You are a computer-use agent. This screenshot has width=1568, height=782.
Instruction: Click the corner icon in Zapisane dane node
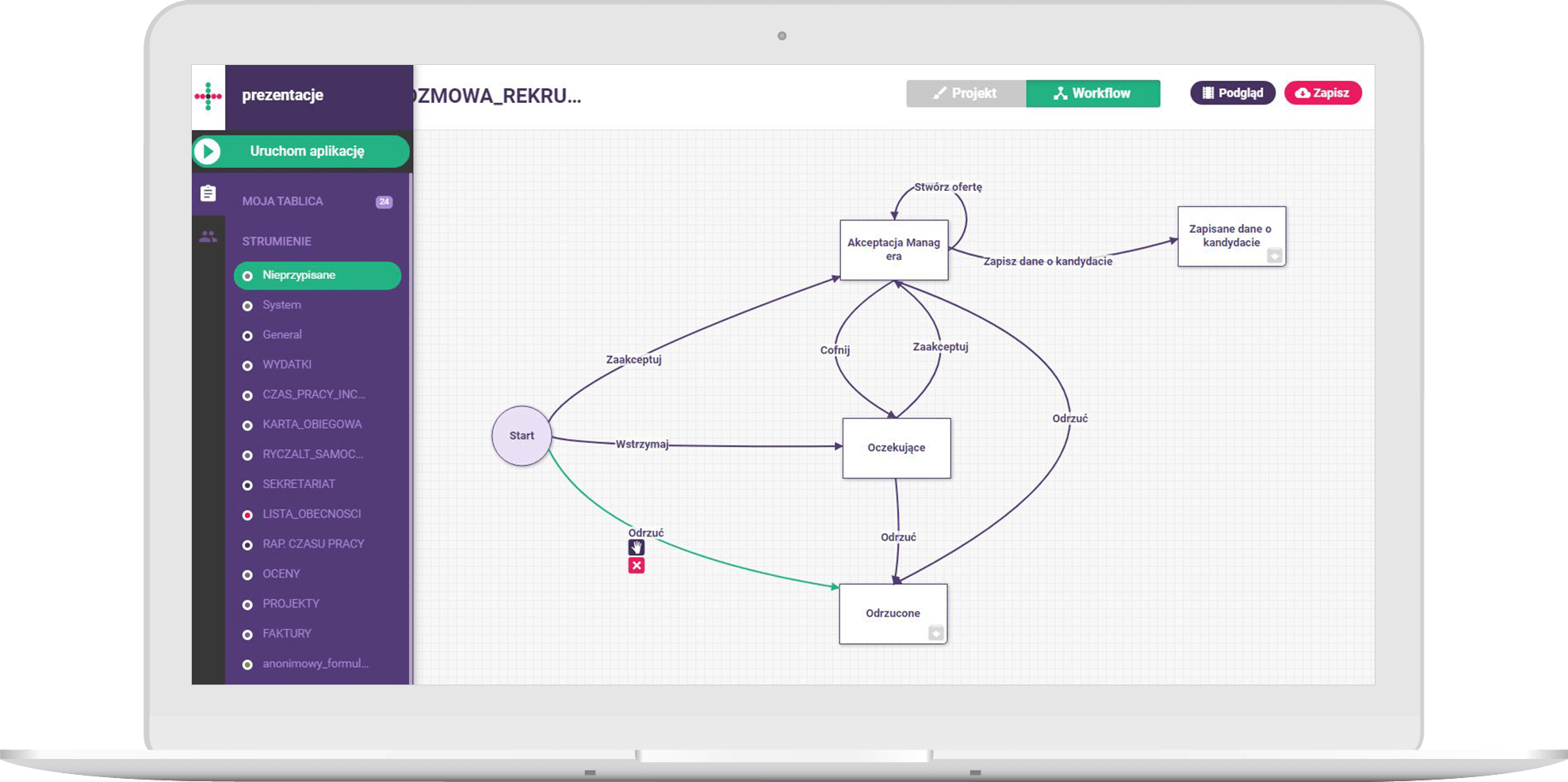(x=1274, y=255)
